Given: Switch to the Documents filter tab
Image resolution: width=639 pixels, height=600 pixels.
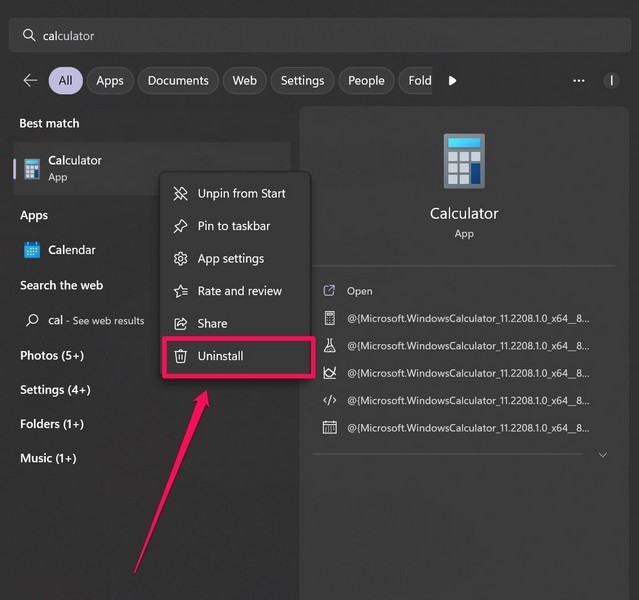Looking at the screenshot, I should click(x=178, y=81).
